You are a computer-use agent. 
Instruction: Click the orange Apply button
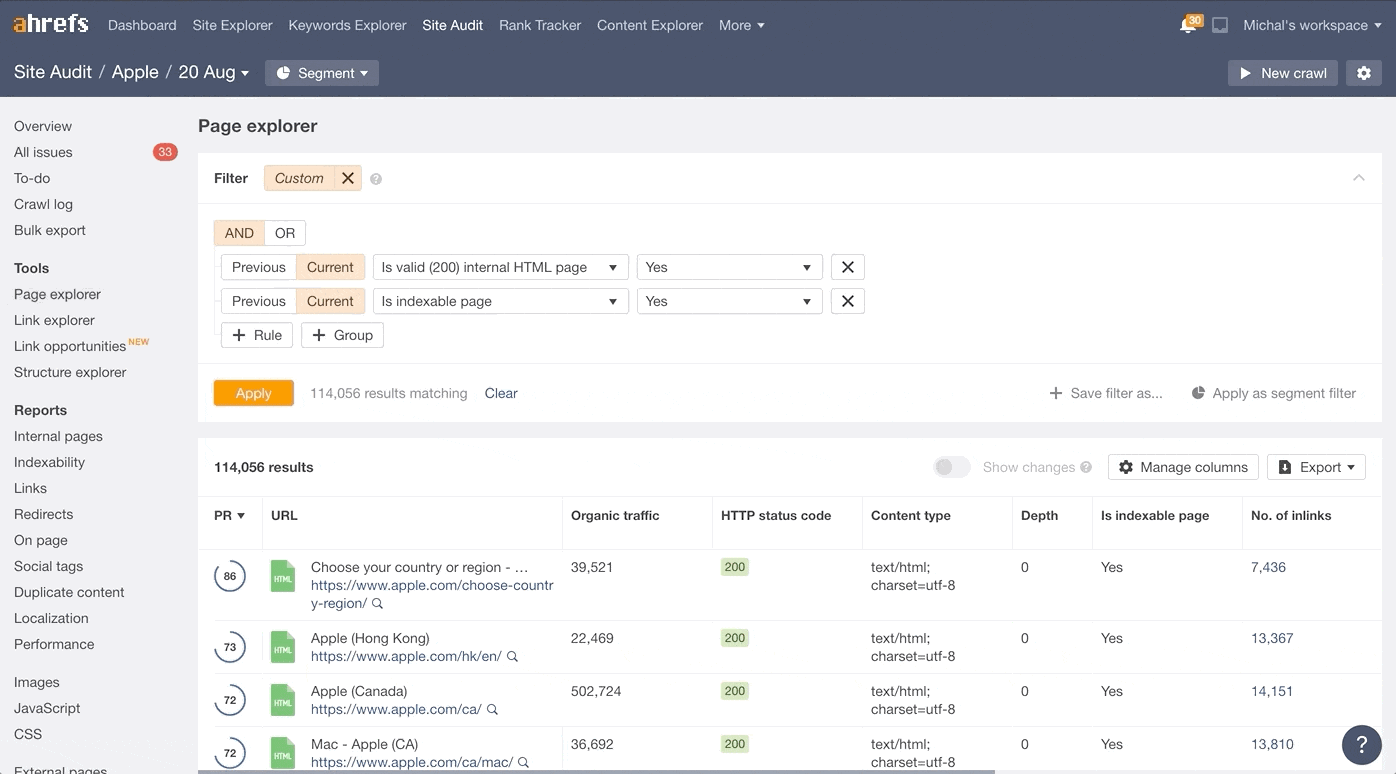pyautogui.click(x=254, y=393)
